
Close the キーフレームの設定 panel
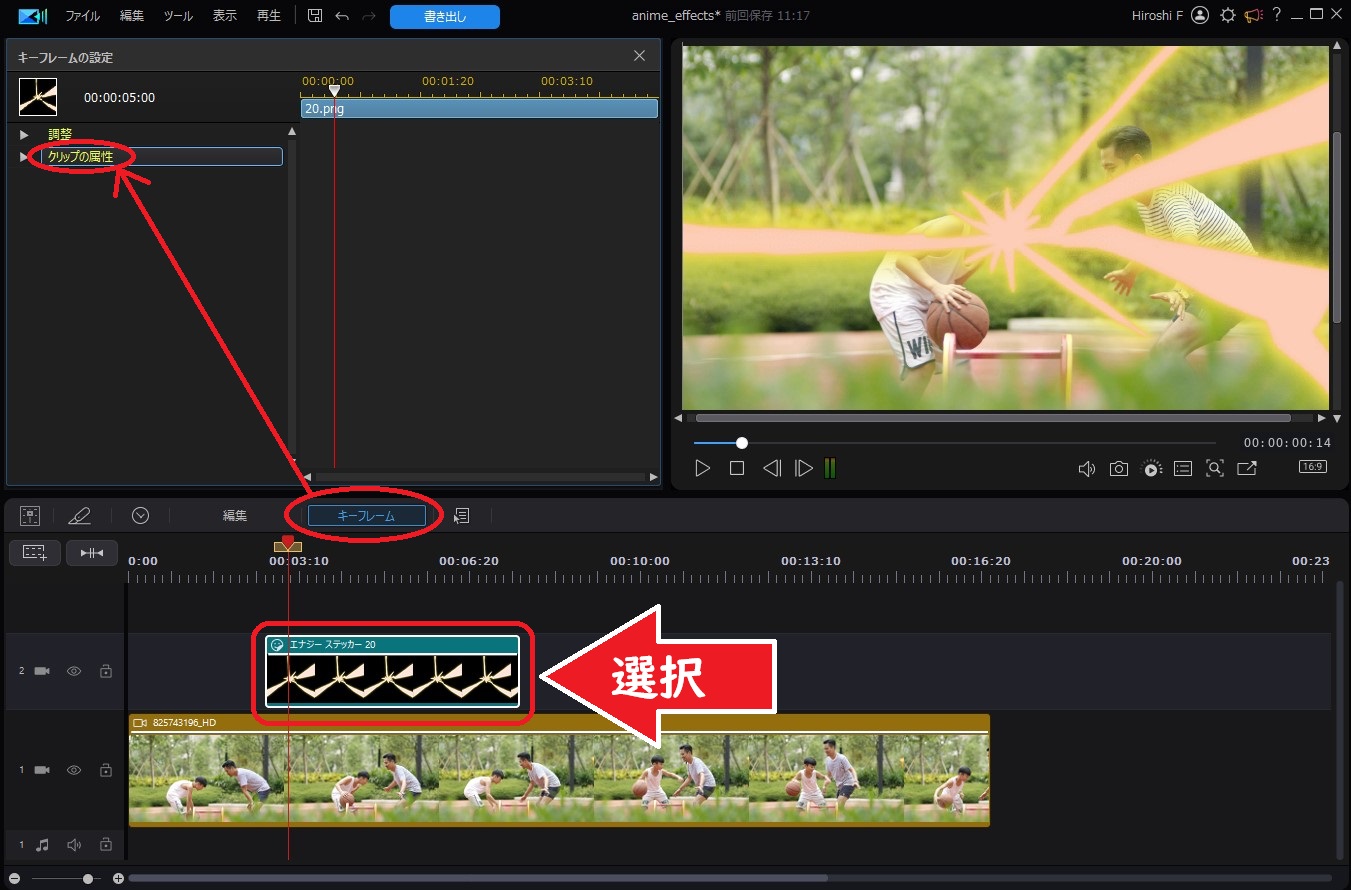tap(640, 56)
